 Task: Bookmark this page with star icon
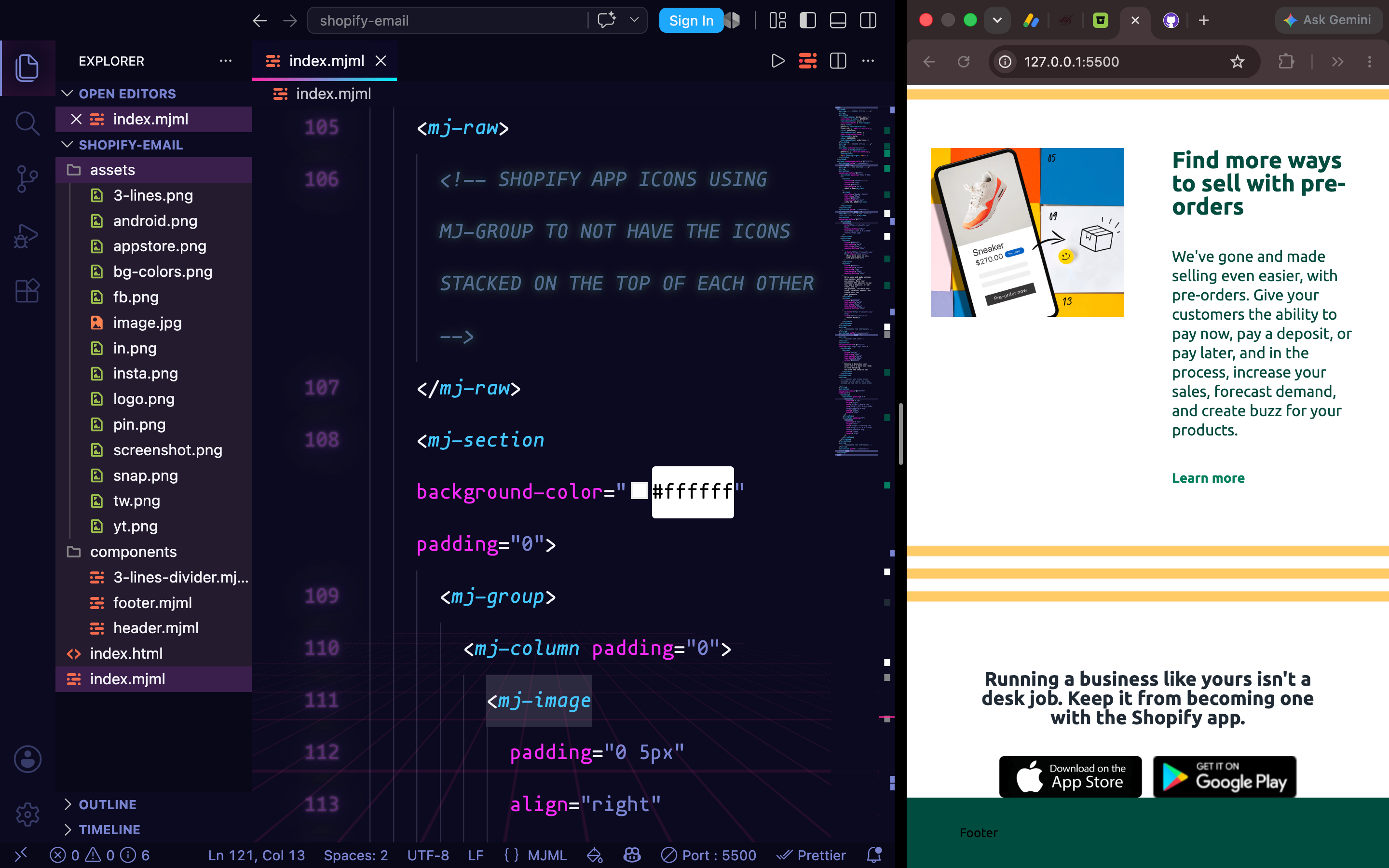click(1237, 61)
